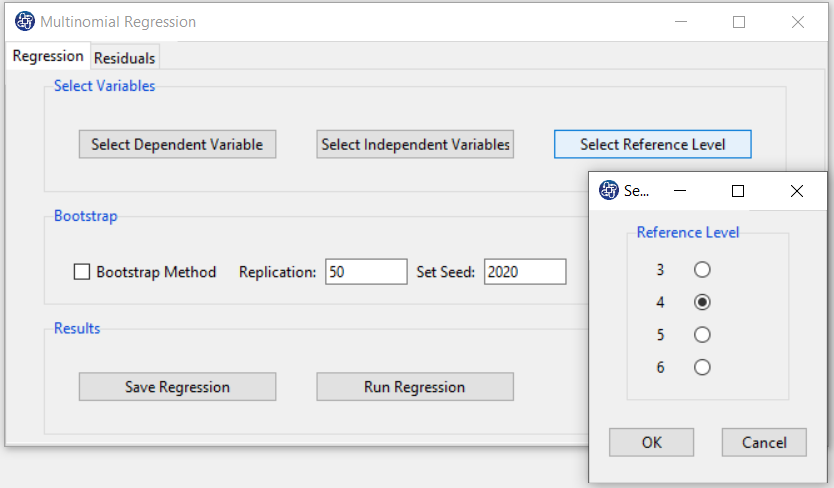Select reference level 4 radio button
The height and width of the screenshot is (488, 834).
pos(702,302)
